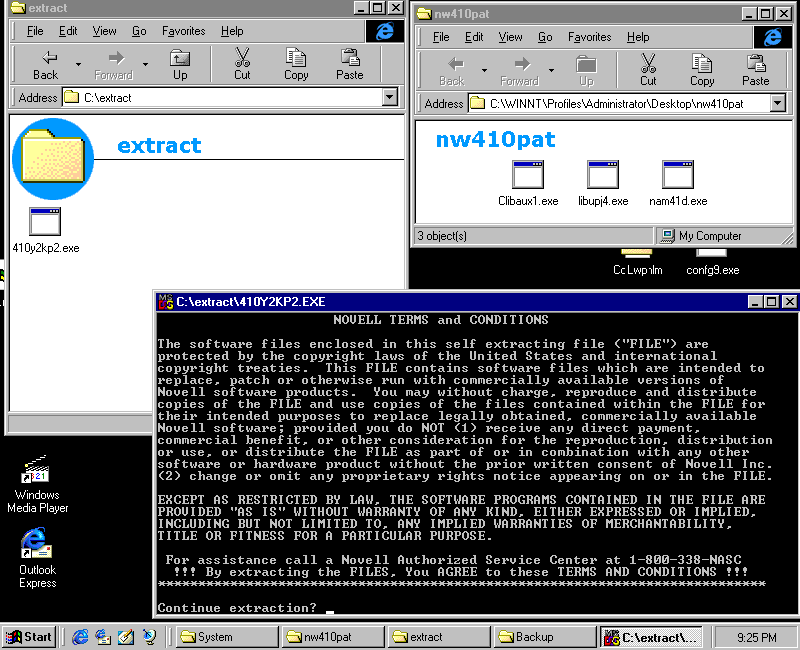The height and width of the screenshot is (650, 800).
Task: Switch to System taskbar button
Action: (x=228, y=637)
